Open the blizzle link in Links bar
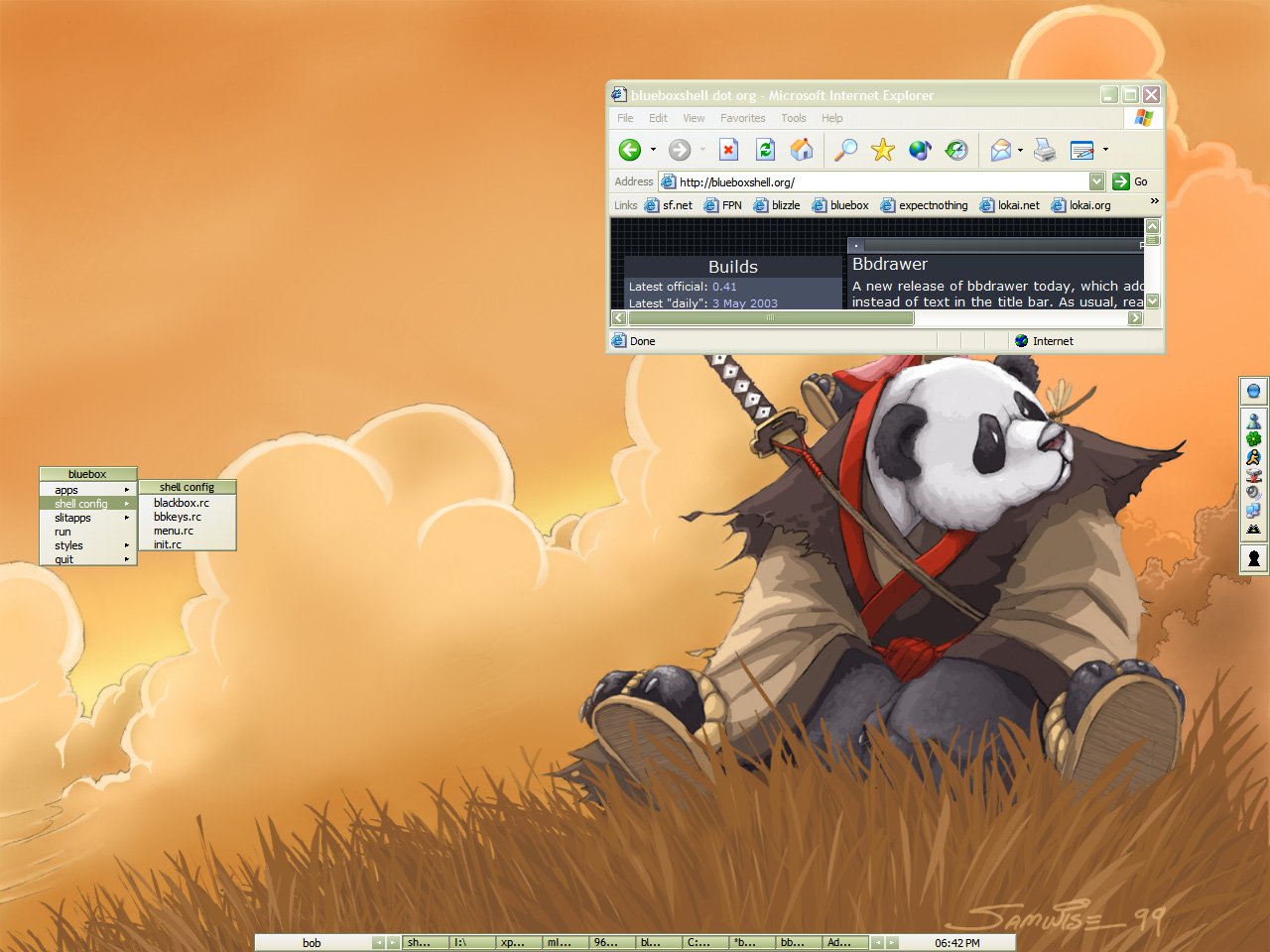 point(777,205)
